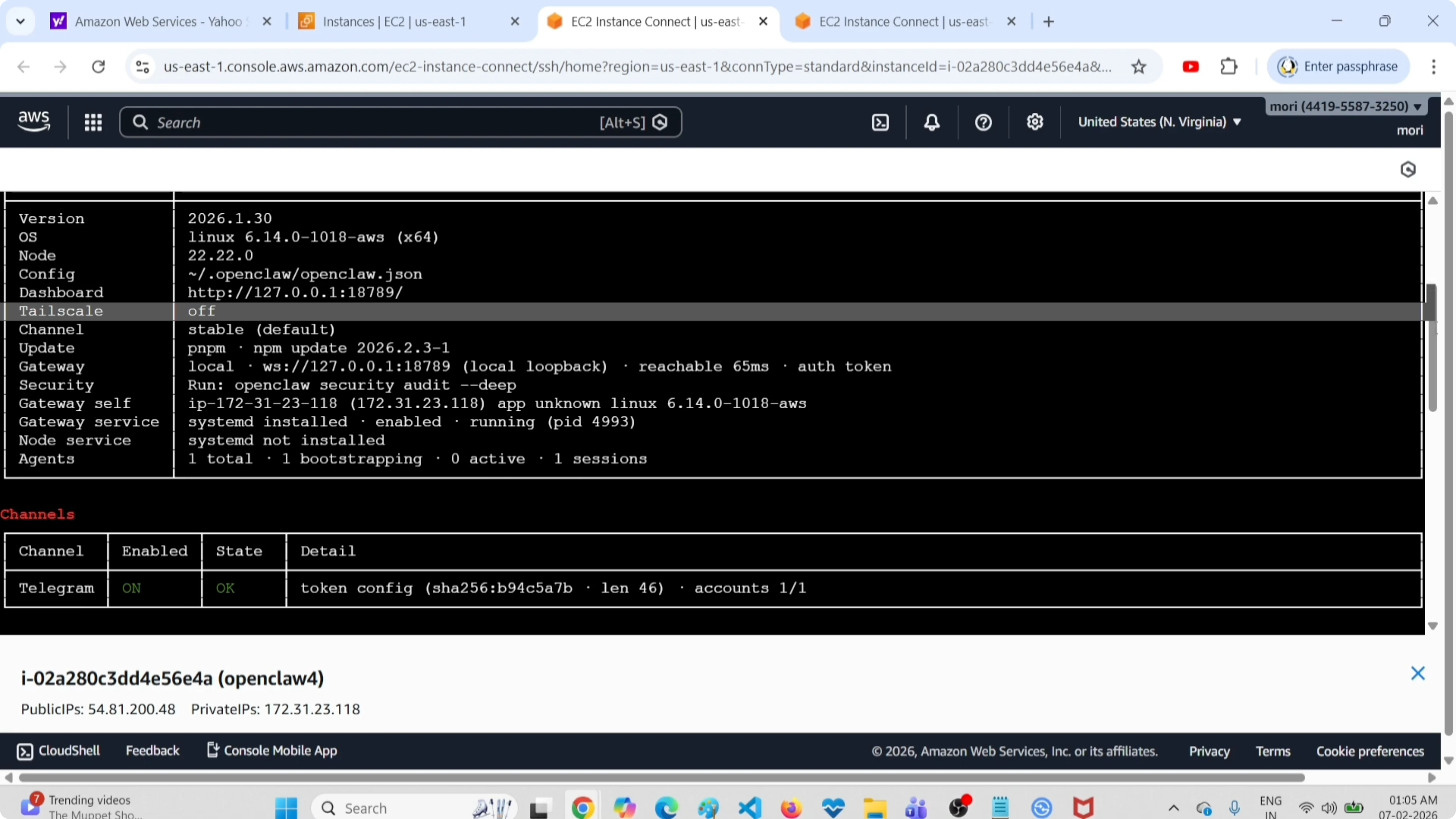Expand hidden icons in the system tray
The height and width of the screenshot is (819, 1456).
[1174, 807]
